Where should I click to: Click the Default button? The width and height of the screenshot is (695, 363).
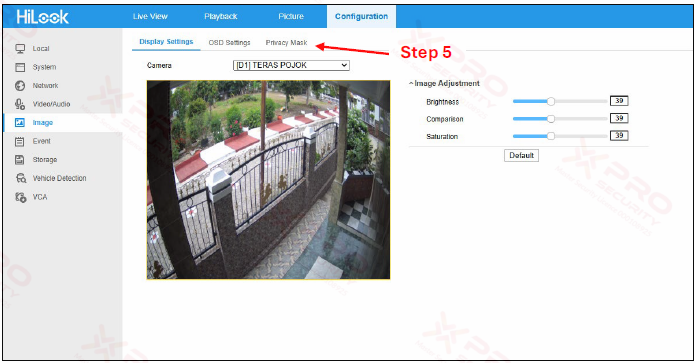(521, 155)
